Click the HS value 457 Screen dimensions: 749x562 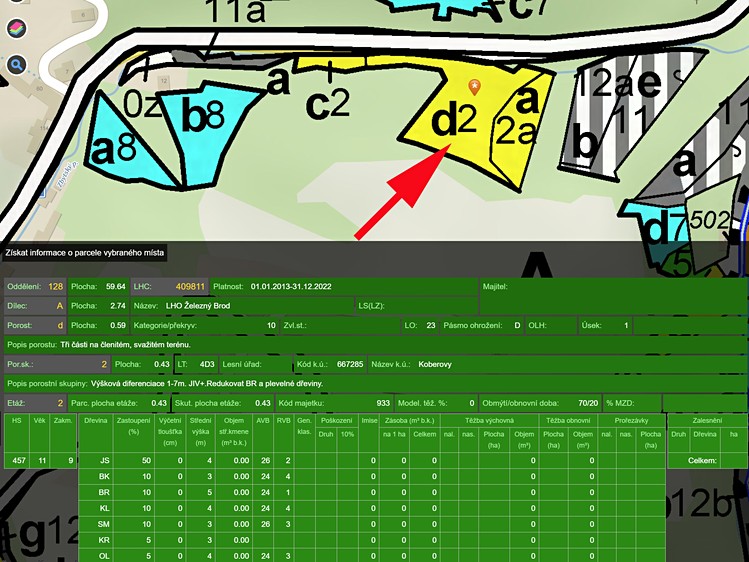point(19,461)
